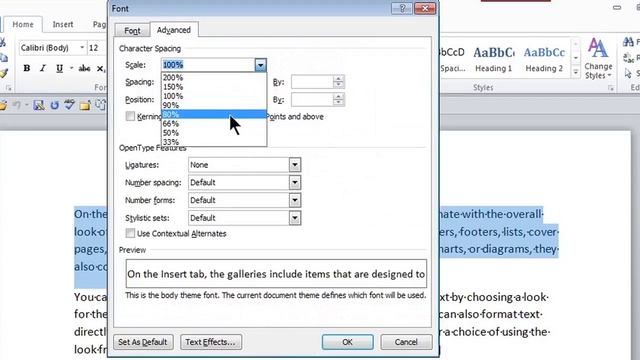Image resolution: width=640 pixels, height=360 pixels.
Task: Click the Select cursor icon in Editing
Action: 629,73
